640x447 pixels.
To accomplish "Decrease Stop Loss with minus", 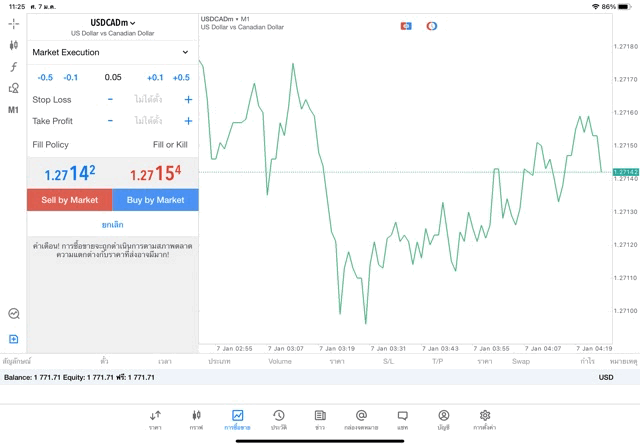I will click(110, 99).
